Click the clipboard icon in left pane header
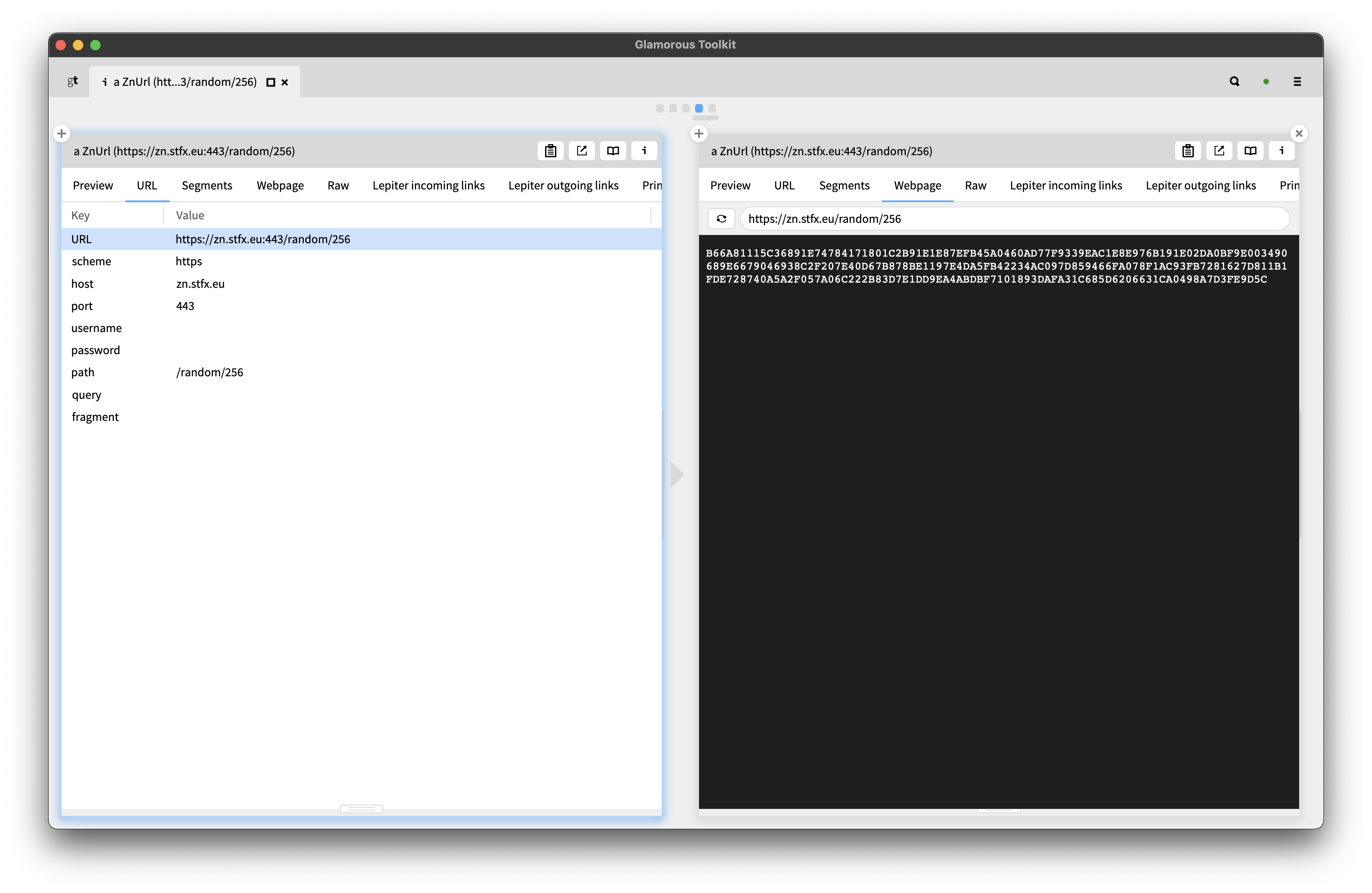 [x=551, y=151]
